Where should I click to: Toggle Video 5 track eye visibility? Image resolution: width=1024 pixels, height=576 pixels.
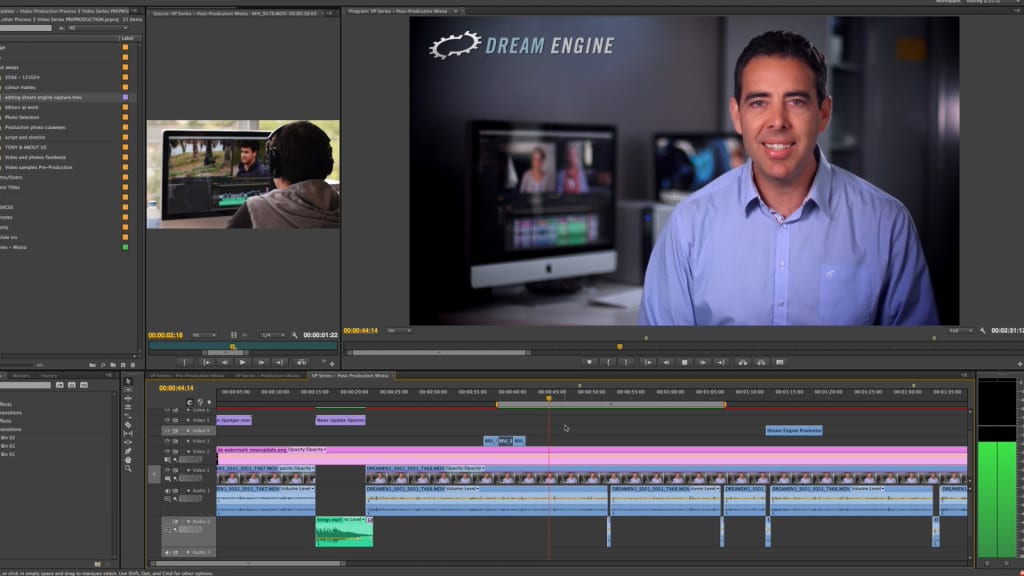click(167, 421)
